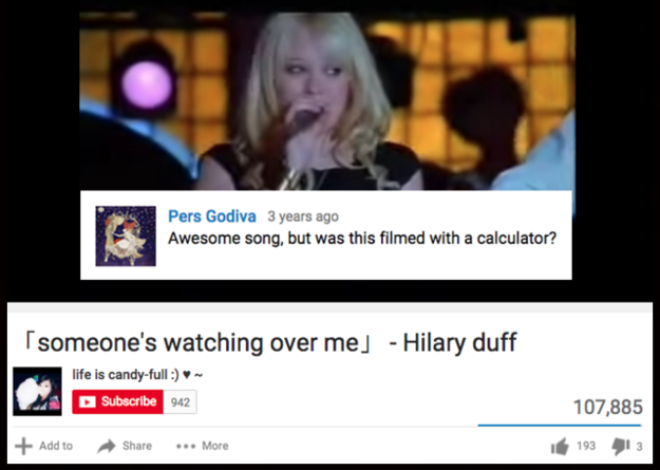Open the life is candy-full channel avatar

click(37, 391)
